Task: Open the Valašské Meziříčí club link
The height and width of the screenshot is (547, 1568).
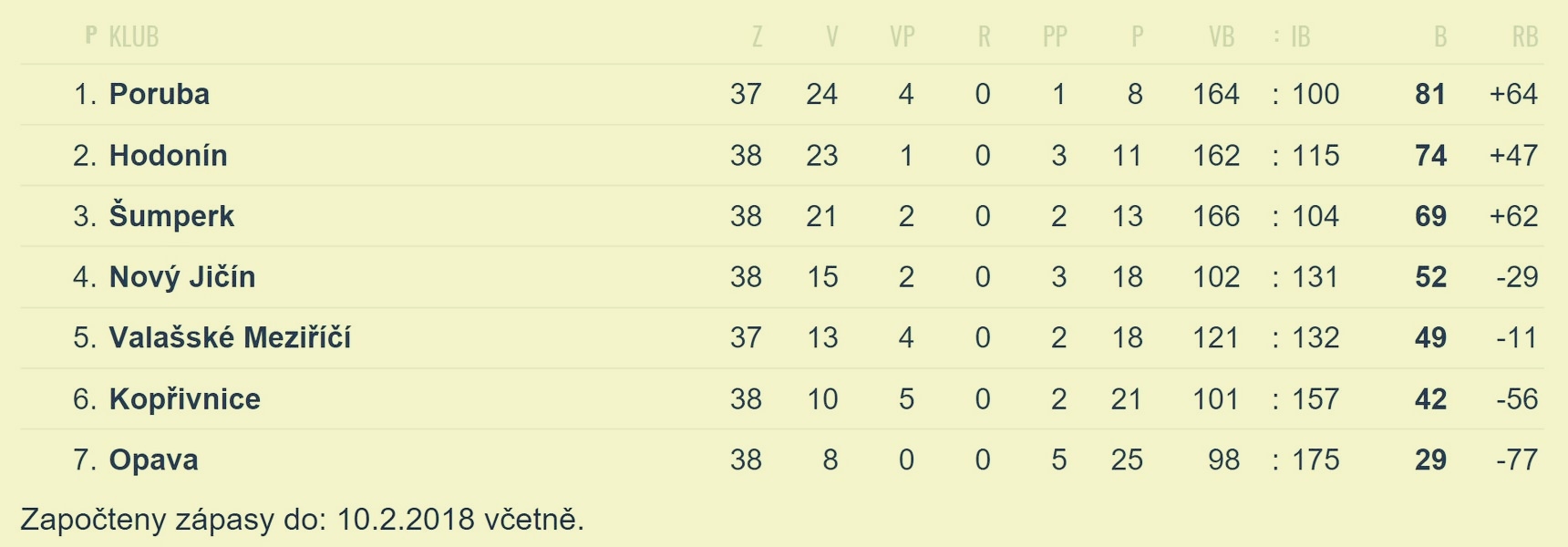Action: (230, 338)
